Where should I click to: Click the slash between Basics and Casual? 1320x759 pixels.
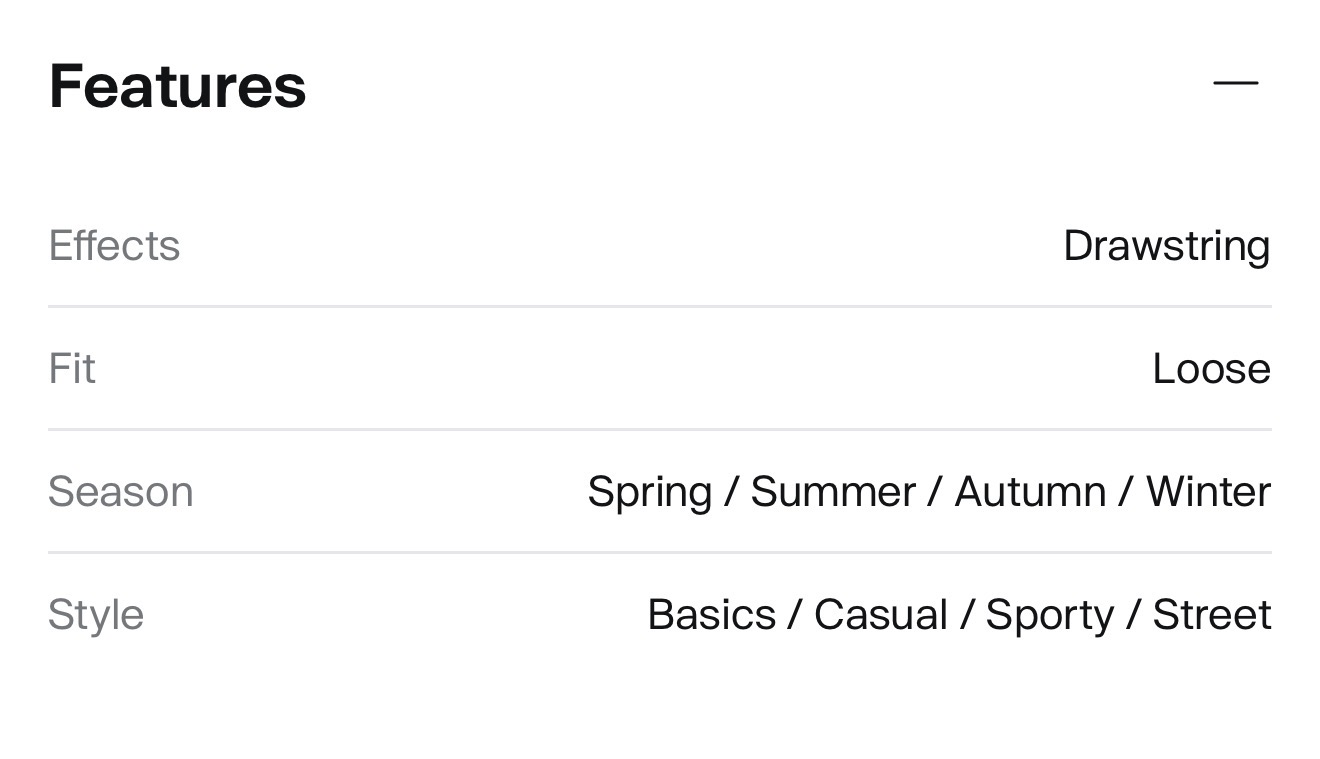tap(794, 615)
